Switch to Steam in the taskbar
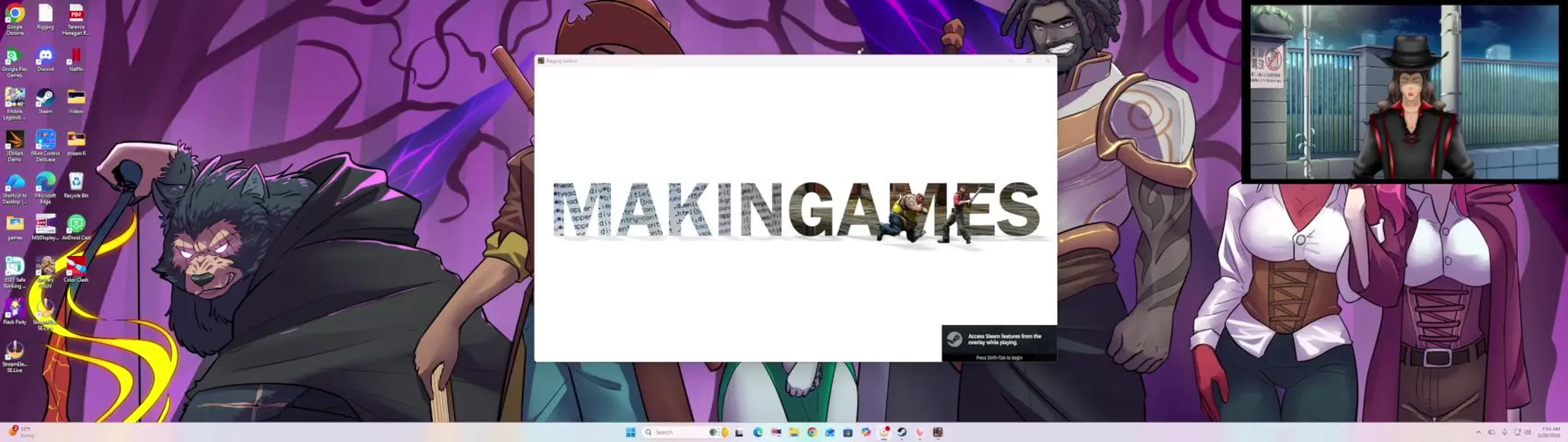This screenshot has width=1568, height=442. coord(902,432)
